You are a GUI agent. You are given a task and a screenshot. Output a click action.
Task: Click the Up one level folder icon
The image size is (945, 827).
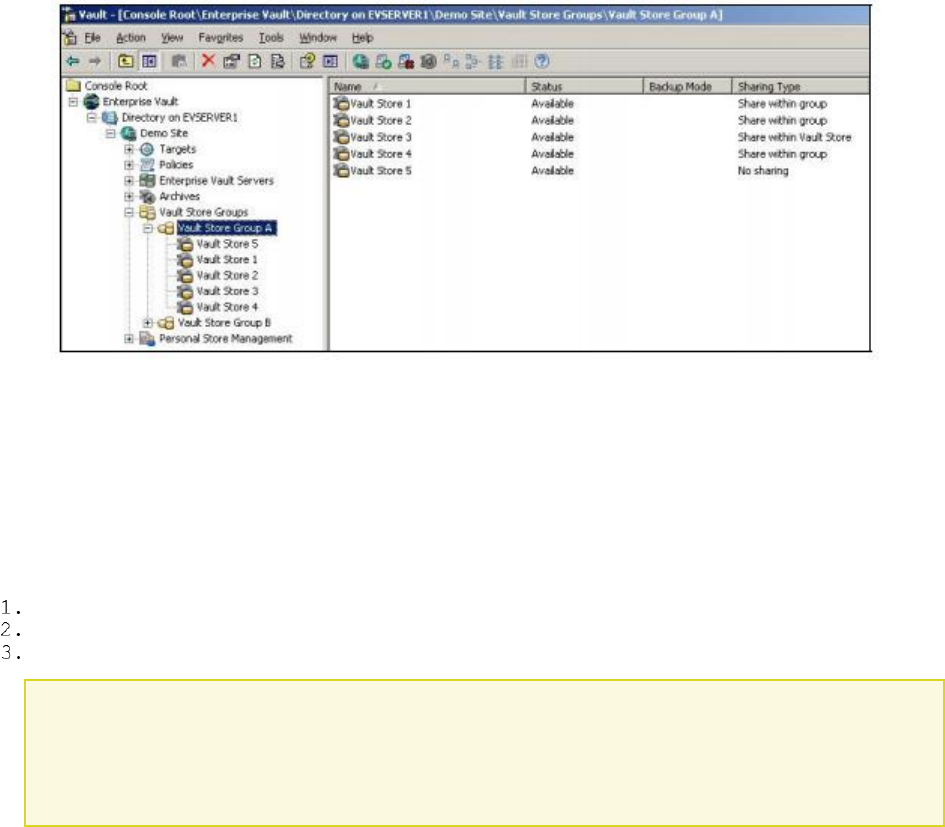(x=125, y=61)
